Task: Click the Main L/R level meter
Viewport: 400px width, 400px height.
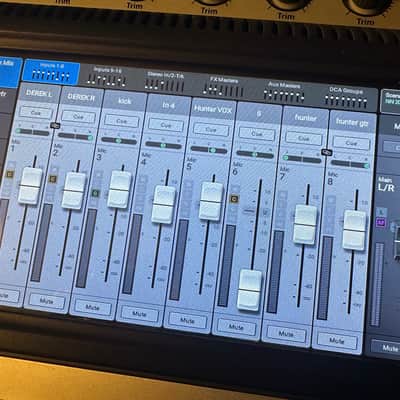Action: (377, 284)
